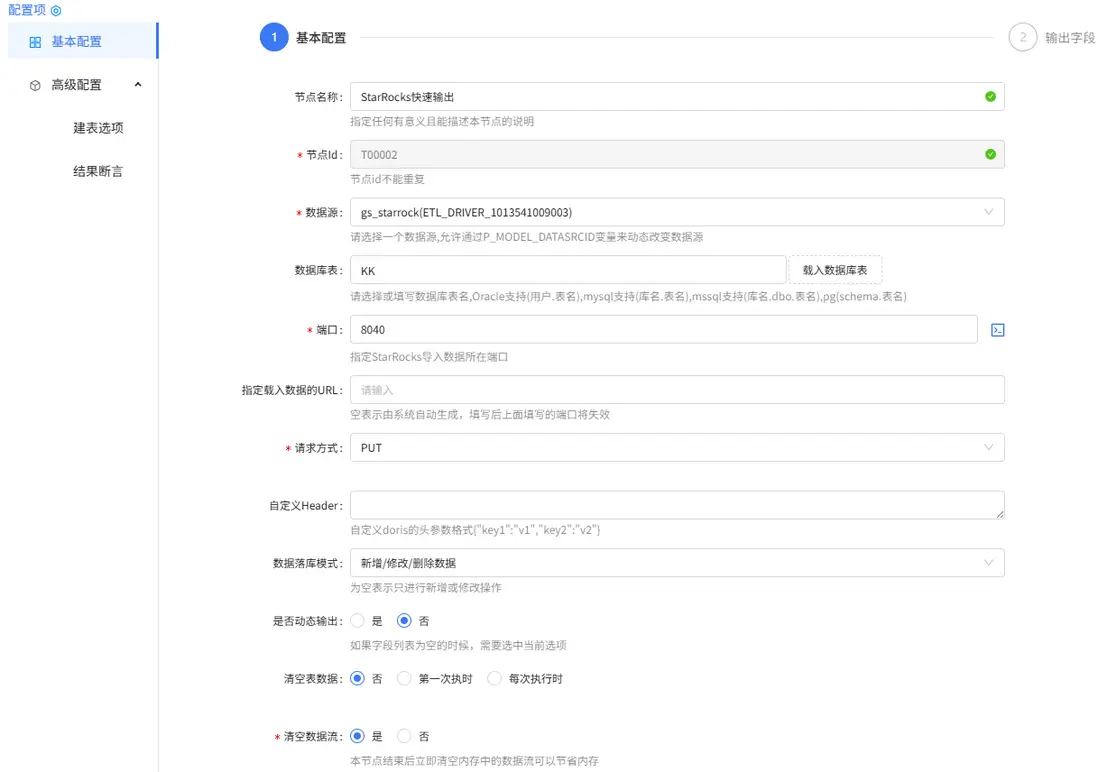Click the cube icon beside 高级配置
1098x772 pixels.
[34, 85]
